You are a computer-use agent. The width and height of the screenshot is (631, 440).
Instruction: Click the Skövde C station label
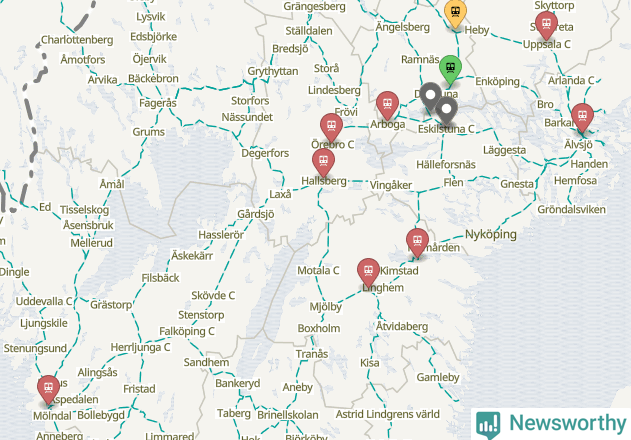point(213,295)
